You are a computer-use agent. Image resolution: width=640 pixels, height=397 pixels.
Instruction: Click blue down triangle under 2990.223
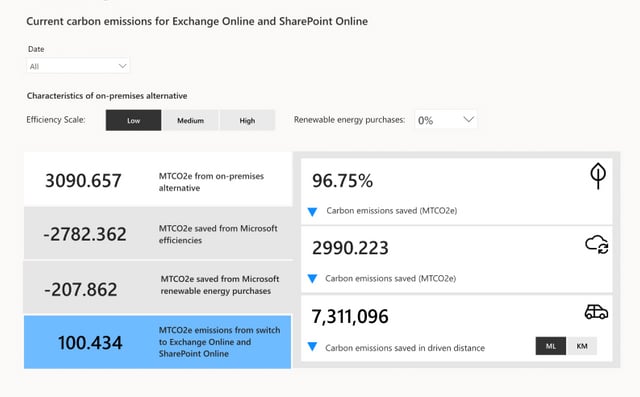click(313, 279)
